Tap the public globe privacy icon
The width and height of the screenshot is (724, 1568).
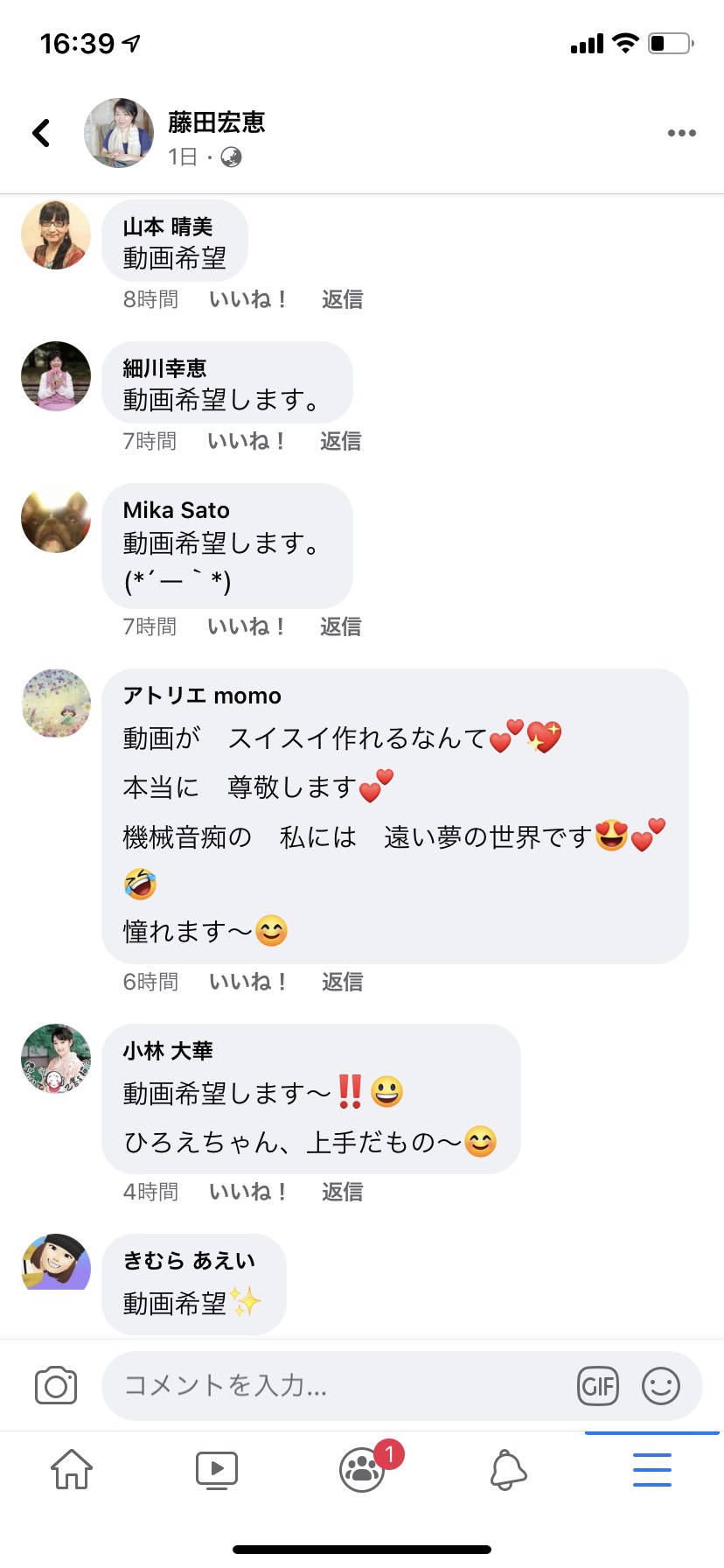coord(232,157)
